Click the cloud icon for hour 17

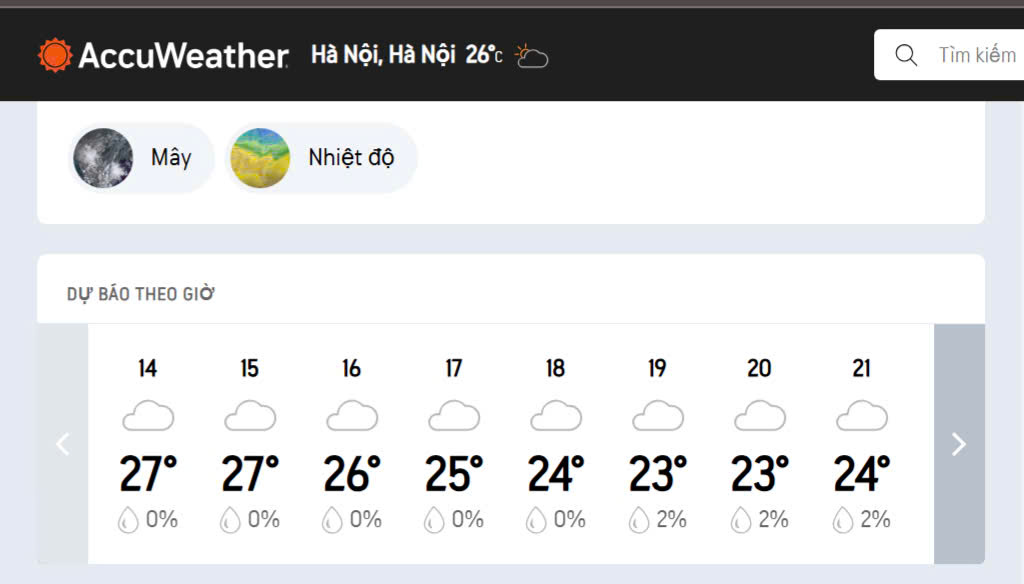[x=454, y=415]
